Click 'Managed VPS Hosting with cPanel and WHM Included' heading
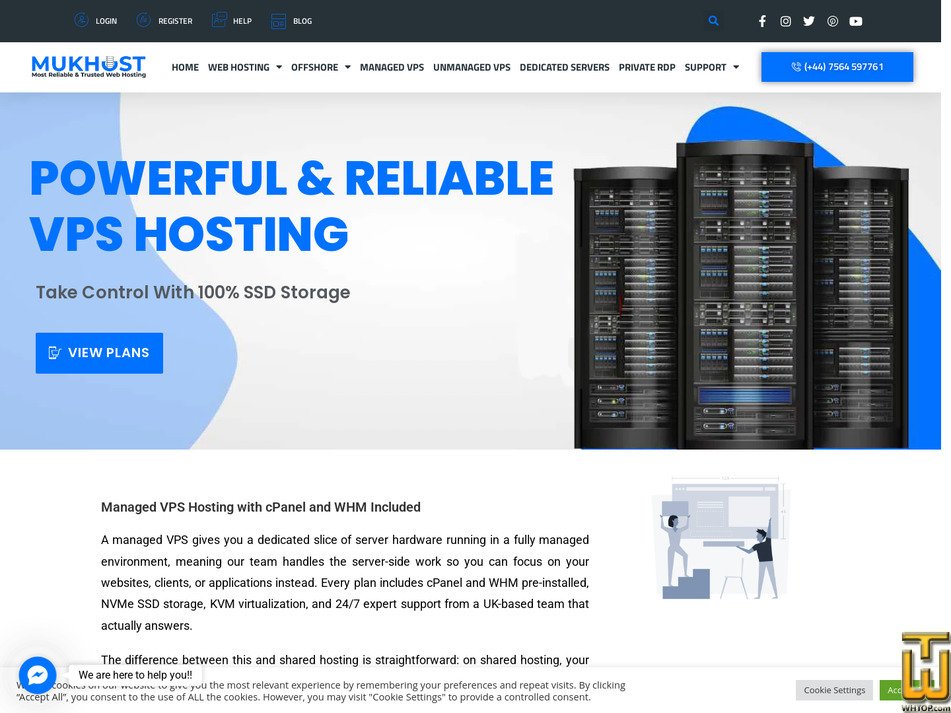This screenshot has height=713, width=951. click(x=261, y=507)
